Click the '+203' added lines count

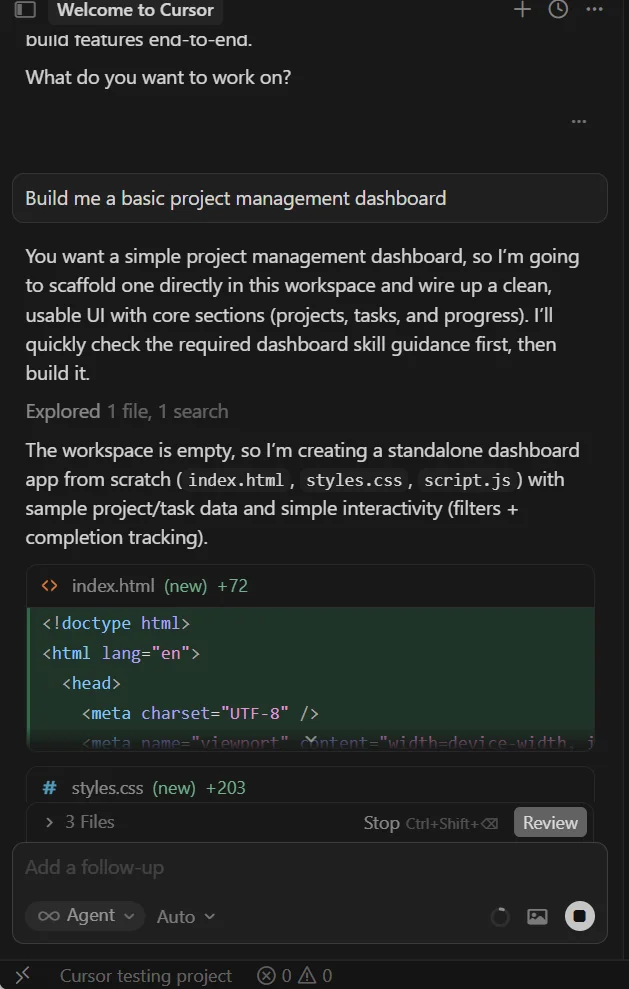pos(225,788)
